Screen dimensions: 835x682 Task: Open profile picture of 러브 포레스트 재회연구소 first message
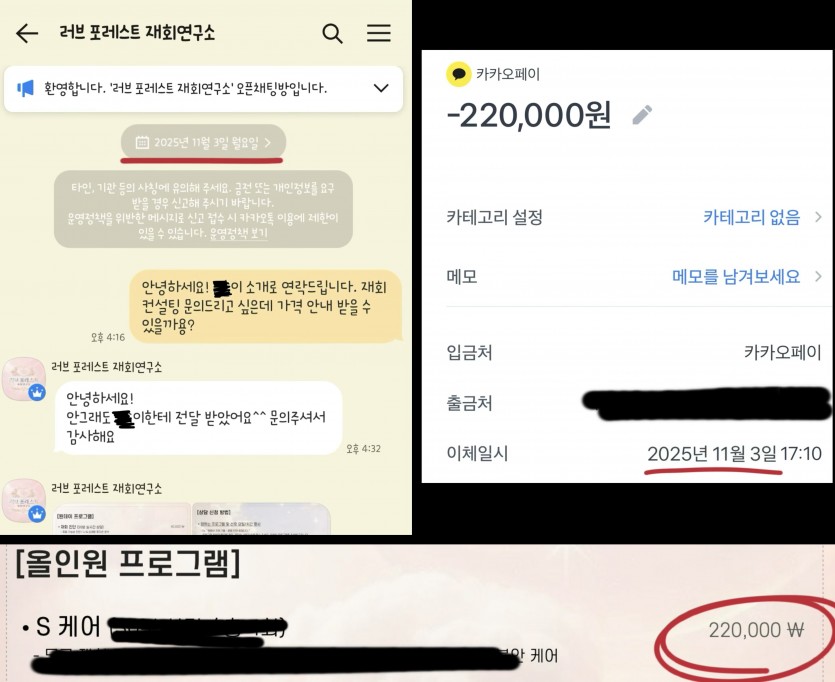tap(23, 379)
